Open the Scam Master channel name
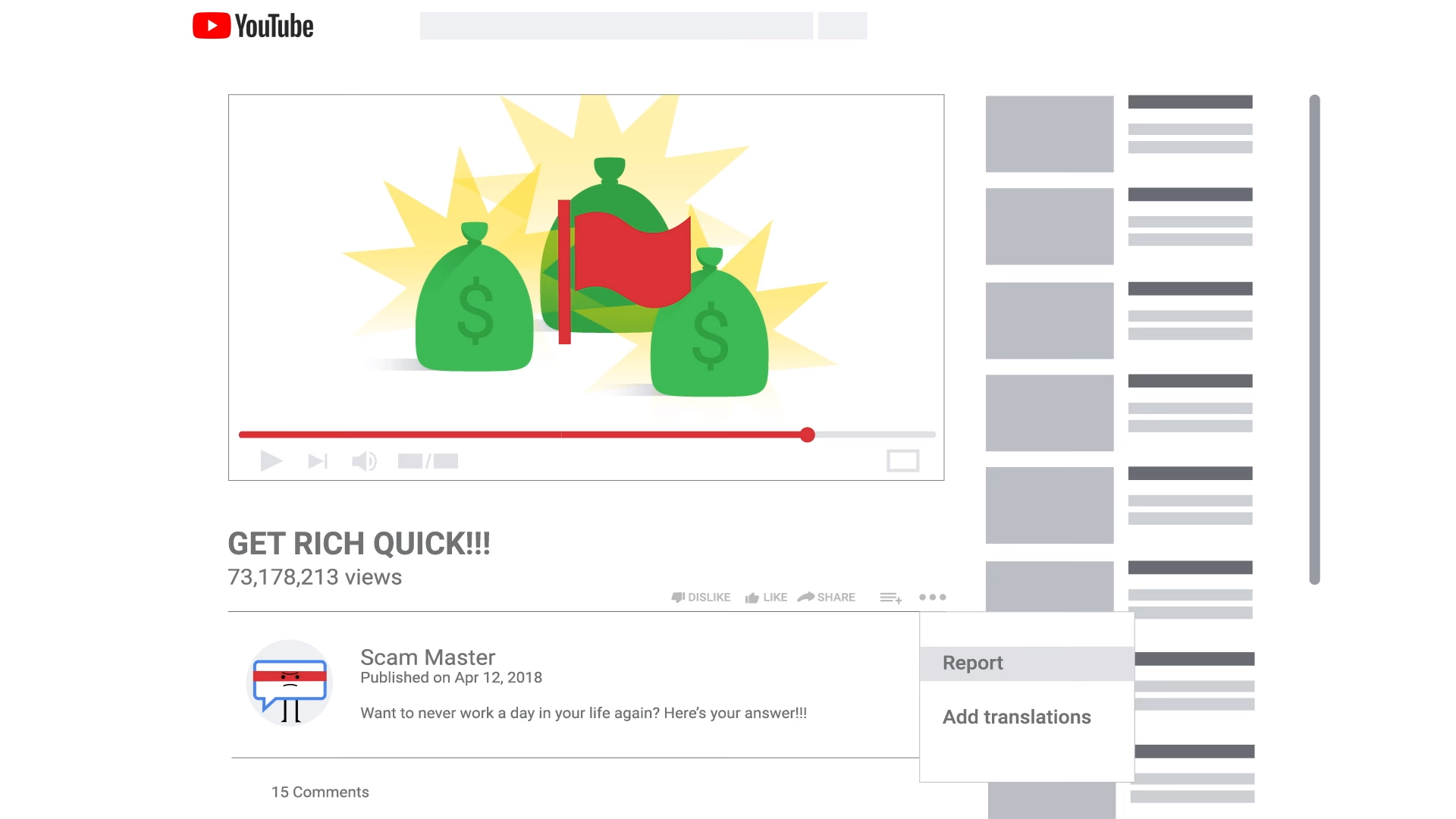 point(428,657)
